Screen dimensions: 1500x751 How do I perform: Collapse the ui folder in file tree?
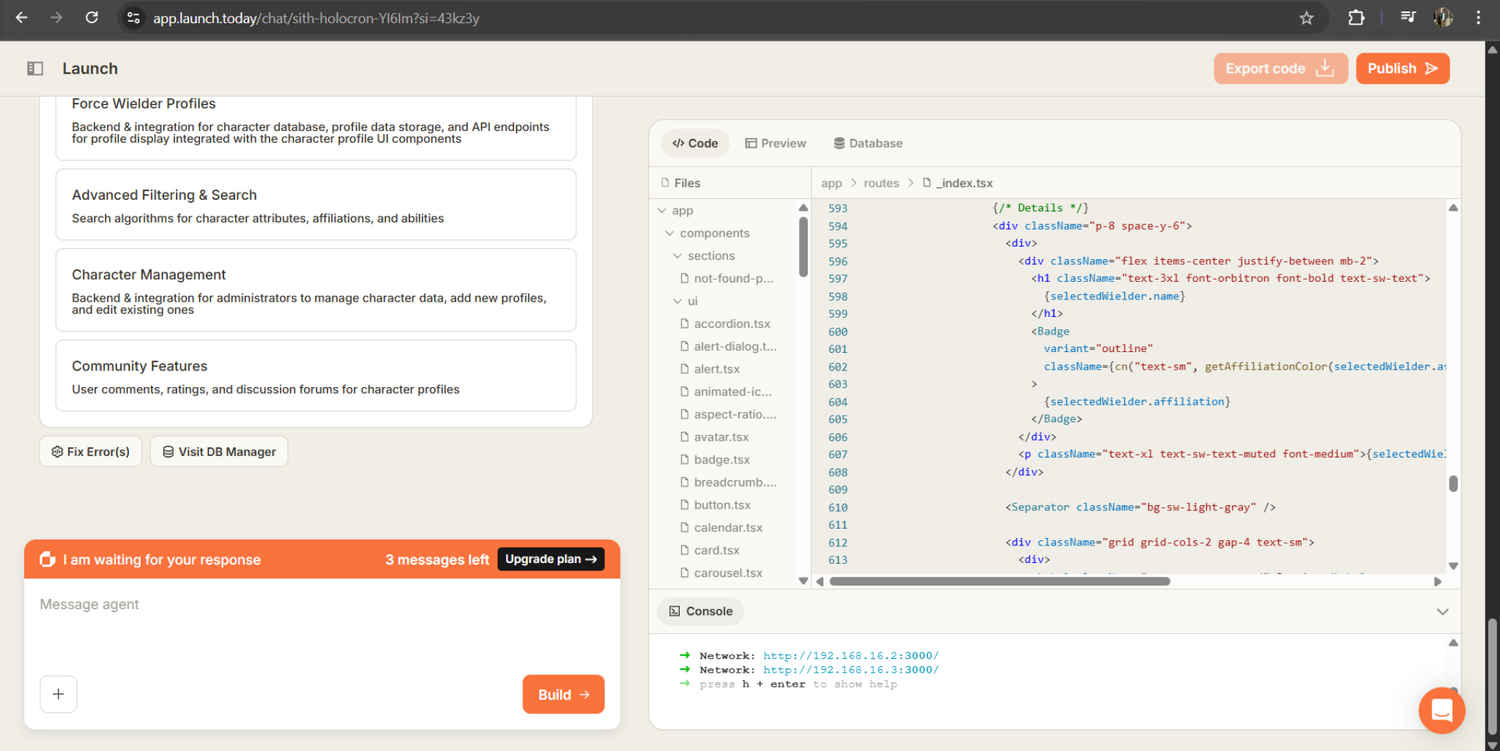coord(678,301)
